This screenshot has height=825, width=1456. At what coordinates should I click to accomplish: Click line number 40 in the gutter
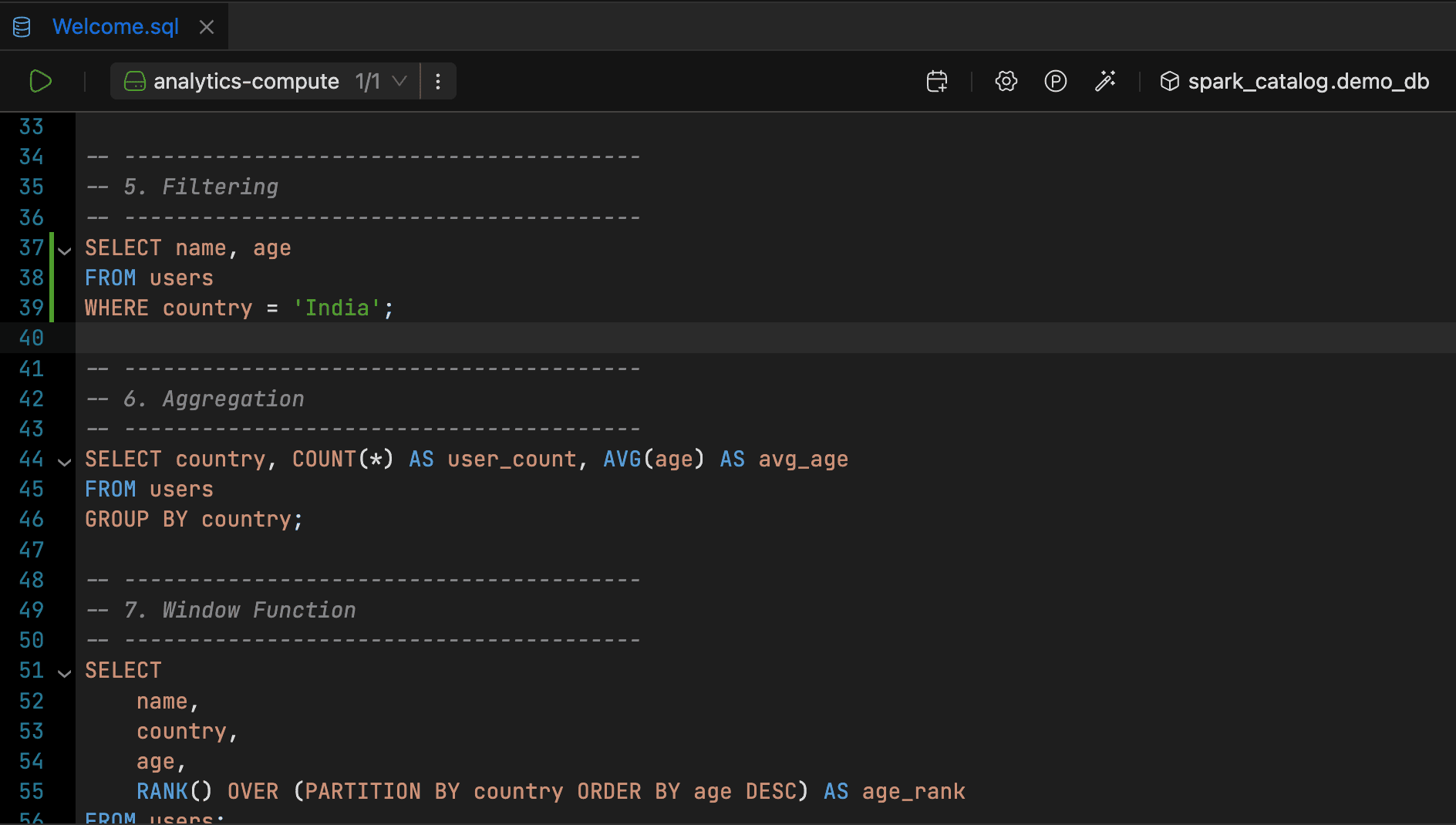point(32,338)
